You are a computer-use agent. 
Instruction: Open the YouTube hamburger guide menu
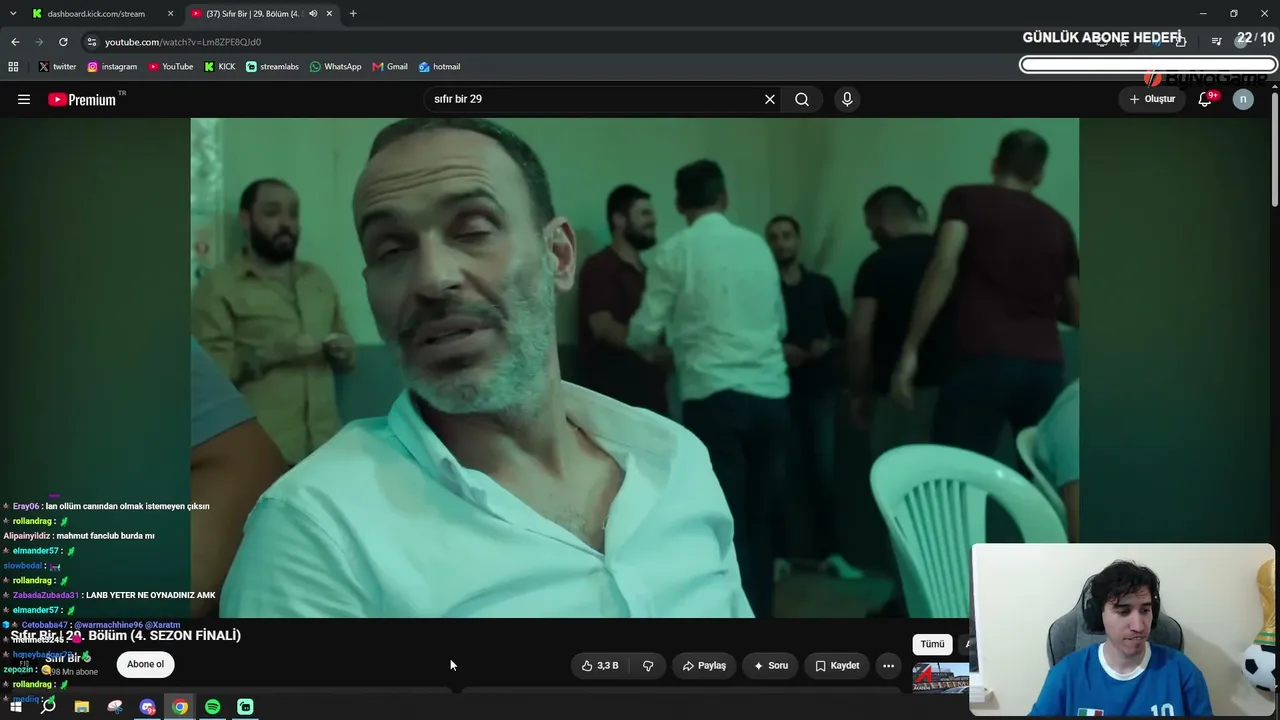(24, 99)
